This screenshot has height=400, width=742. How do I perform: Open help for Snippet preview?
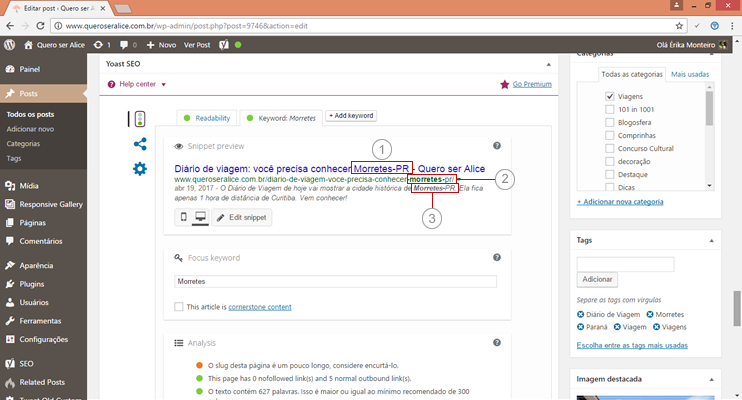point(497,146)
